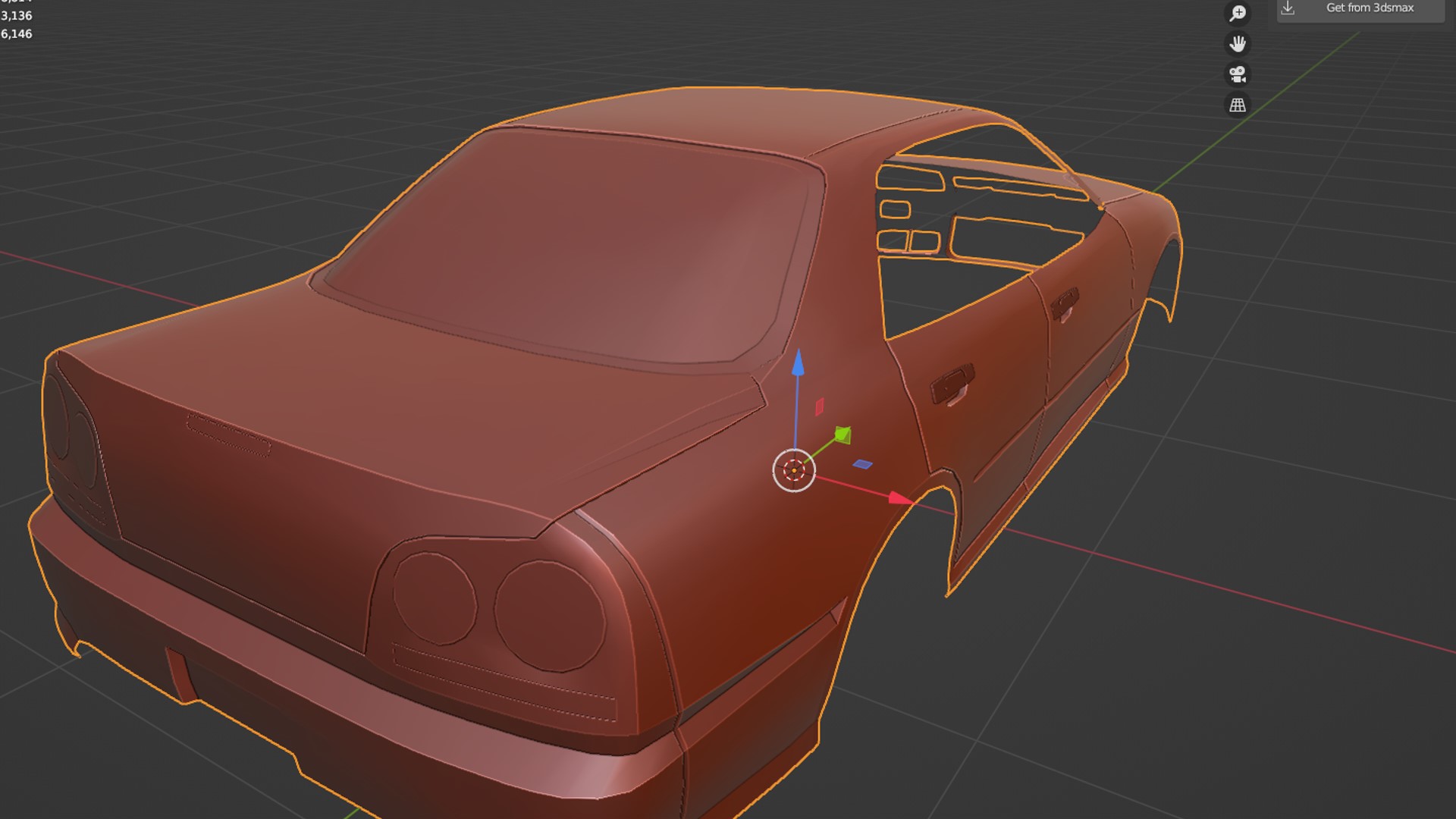Click the rear door handle

[953, 383]
